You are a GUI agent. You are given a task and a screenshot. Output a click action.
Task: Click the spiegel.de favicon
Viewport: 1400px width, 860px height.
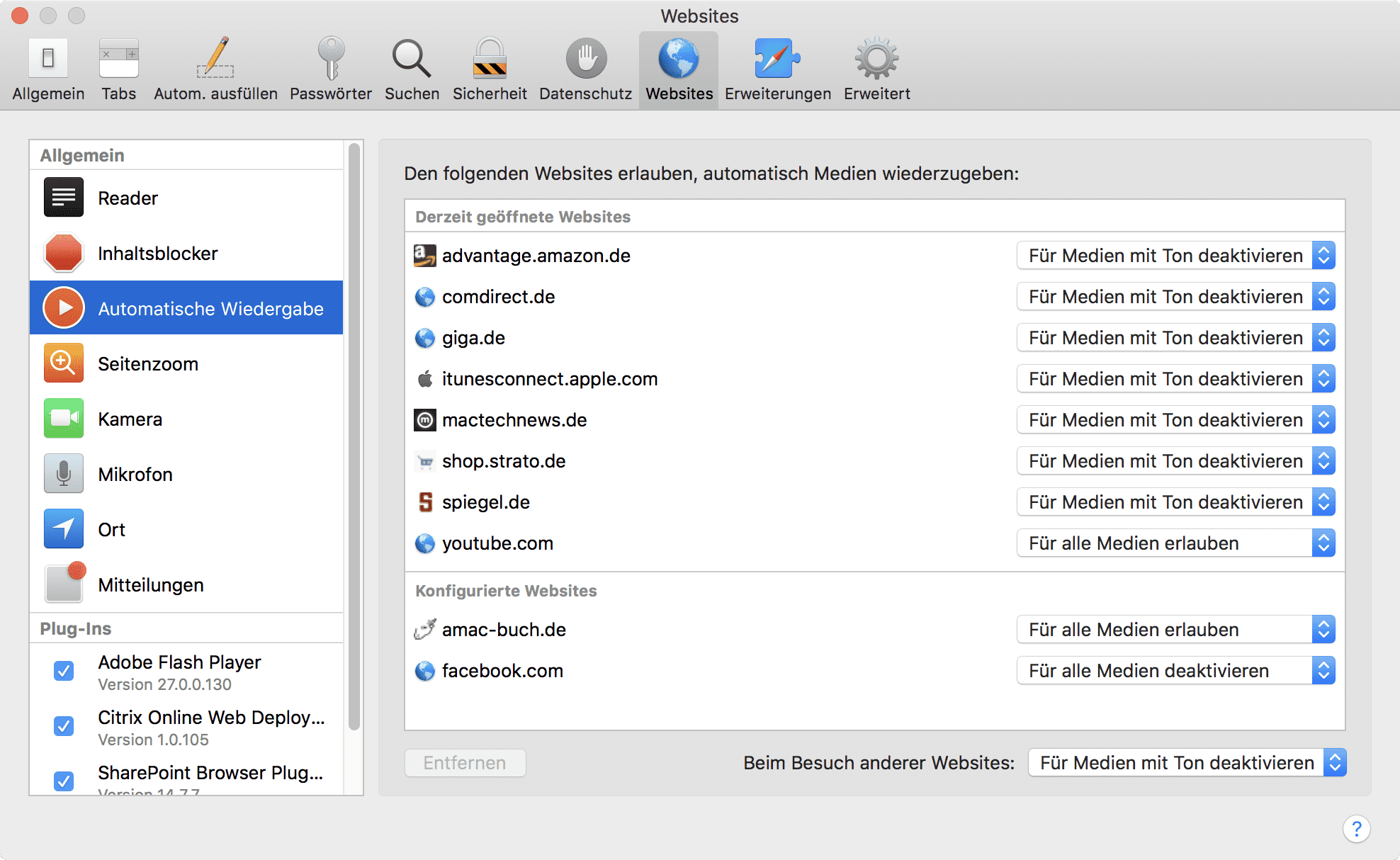[425, 502]
